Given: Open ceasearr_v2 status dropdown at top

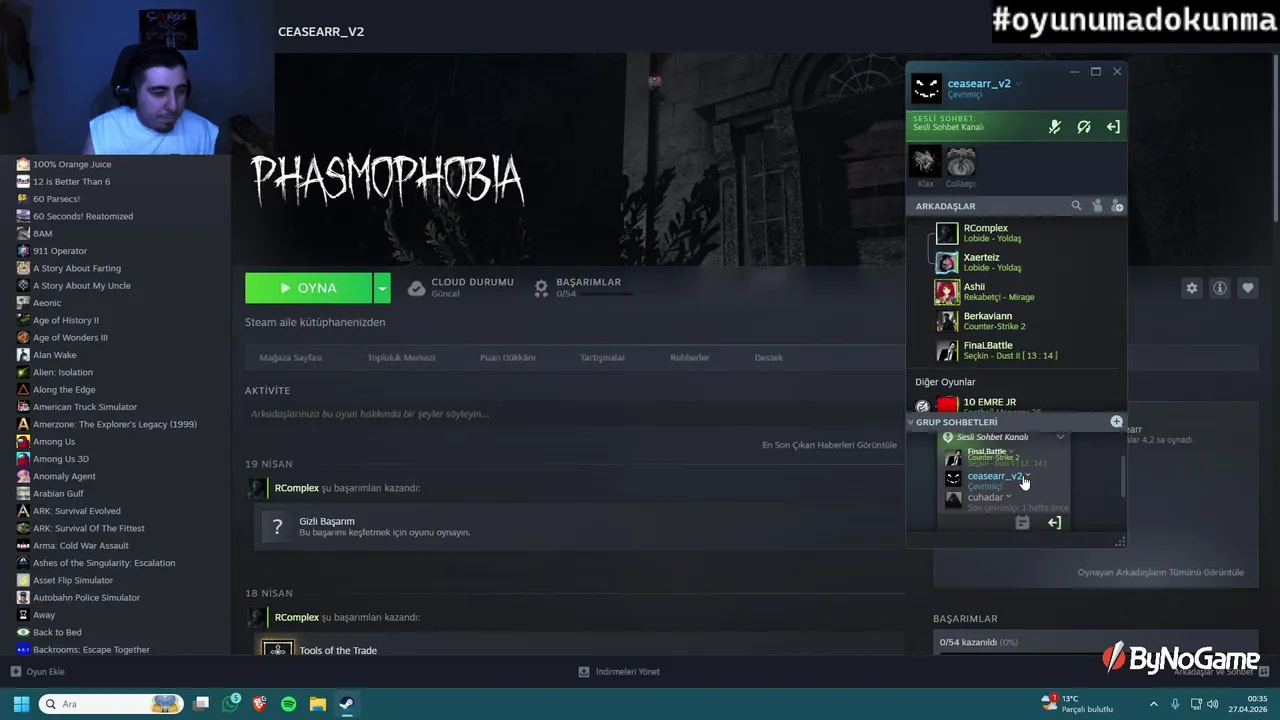Looking at the screenshot, I should pos(1019,84).
